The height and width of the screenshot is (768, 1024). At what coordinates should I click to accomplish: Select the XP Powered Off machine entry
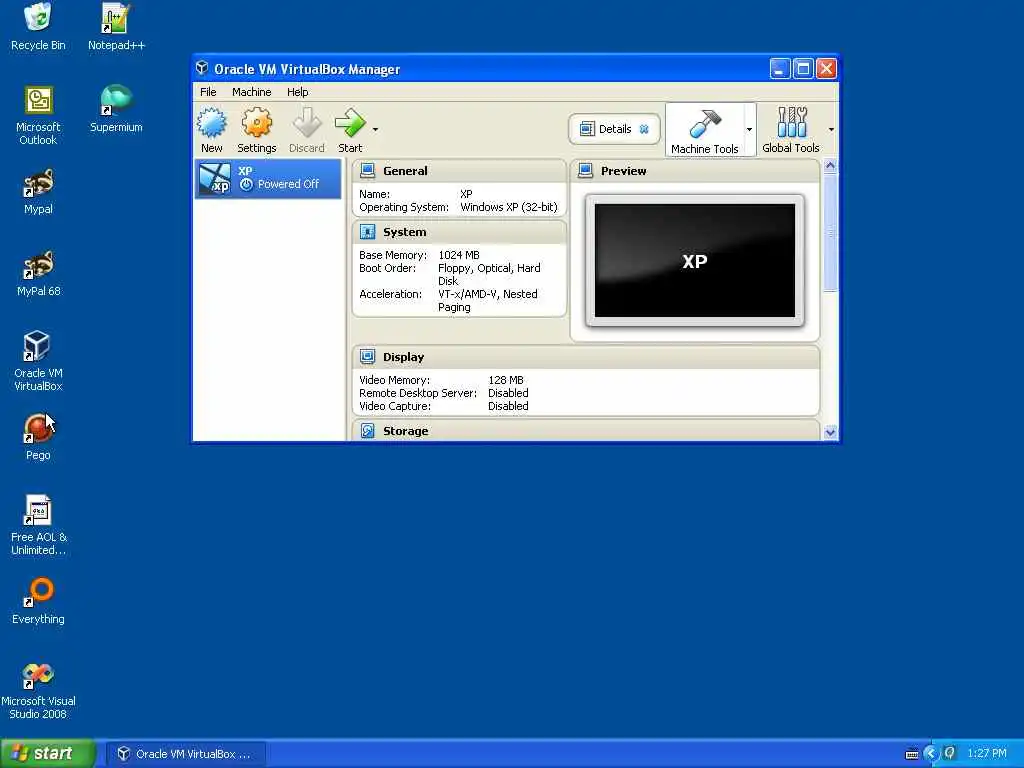click(x=268, y=178)
